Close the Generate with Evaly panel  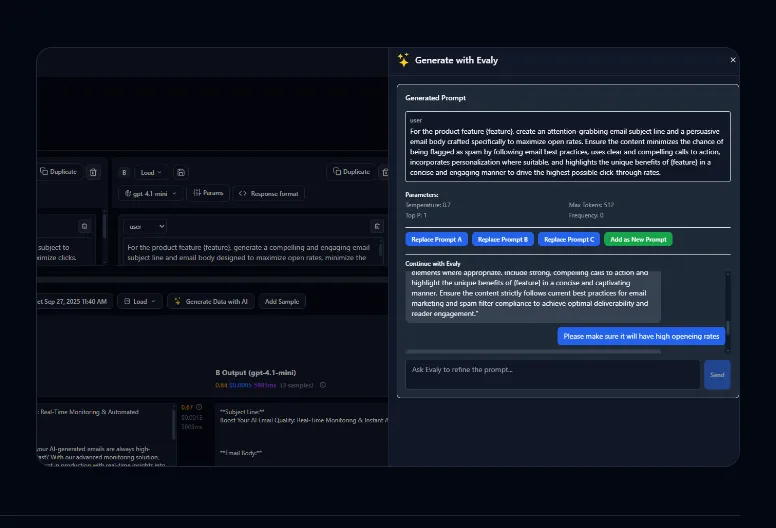pyautogui.click(x=732, y=60)
